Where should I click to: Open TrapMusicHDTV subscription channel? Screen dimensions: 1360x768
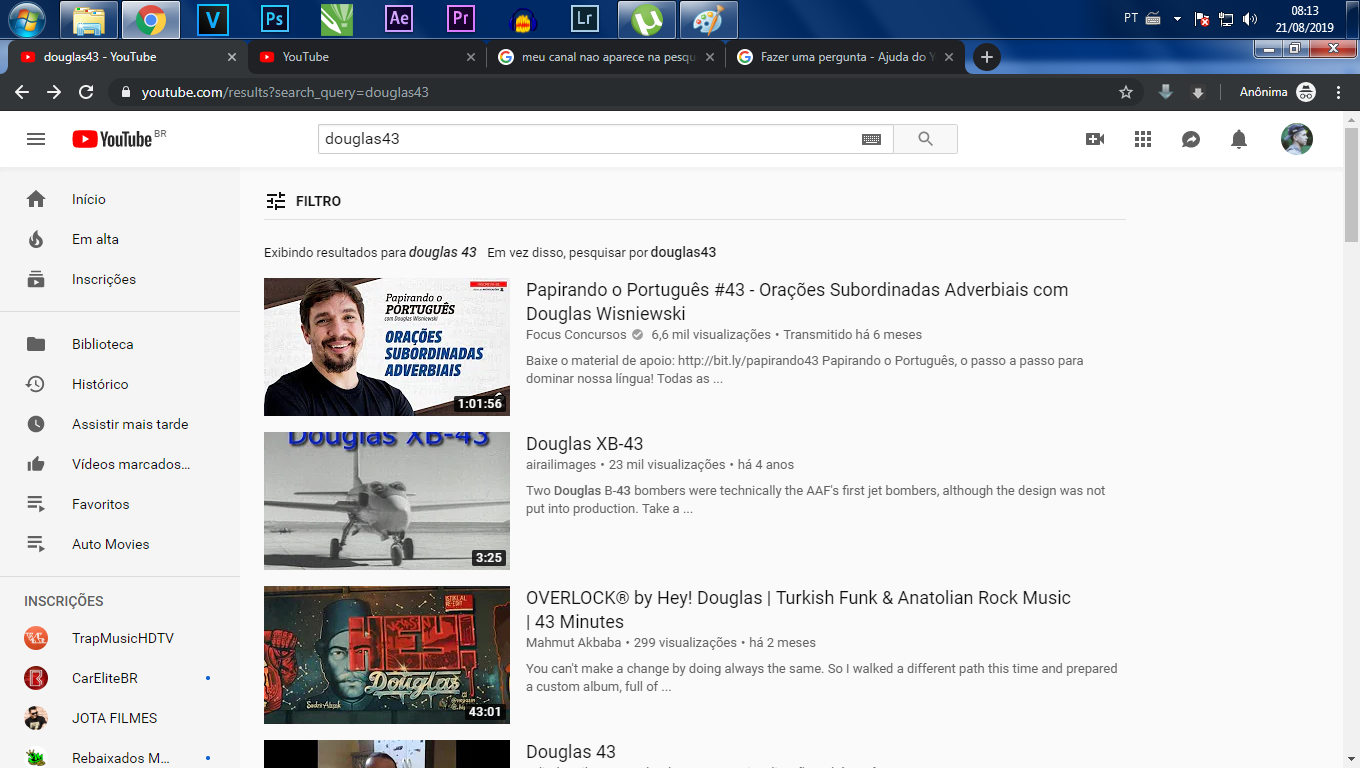click(120, 638)
